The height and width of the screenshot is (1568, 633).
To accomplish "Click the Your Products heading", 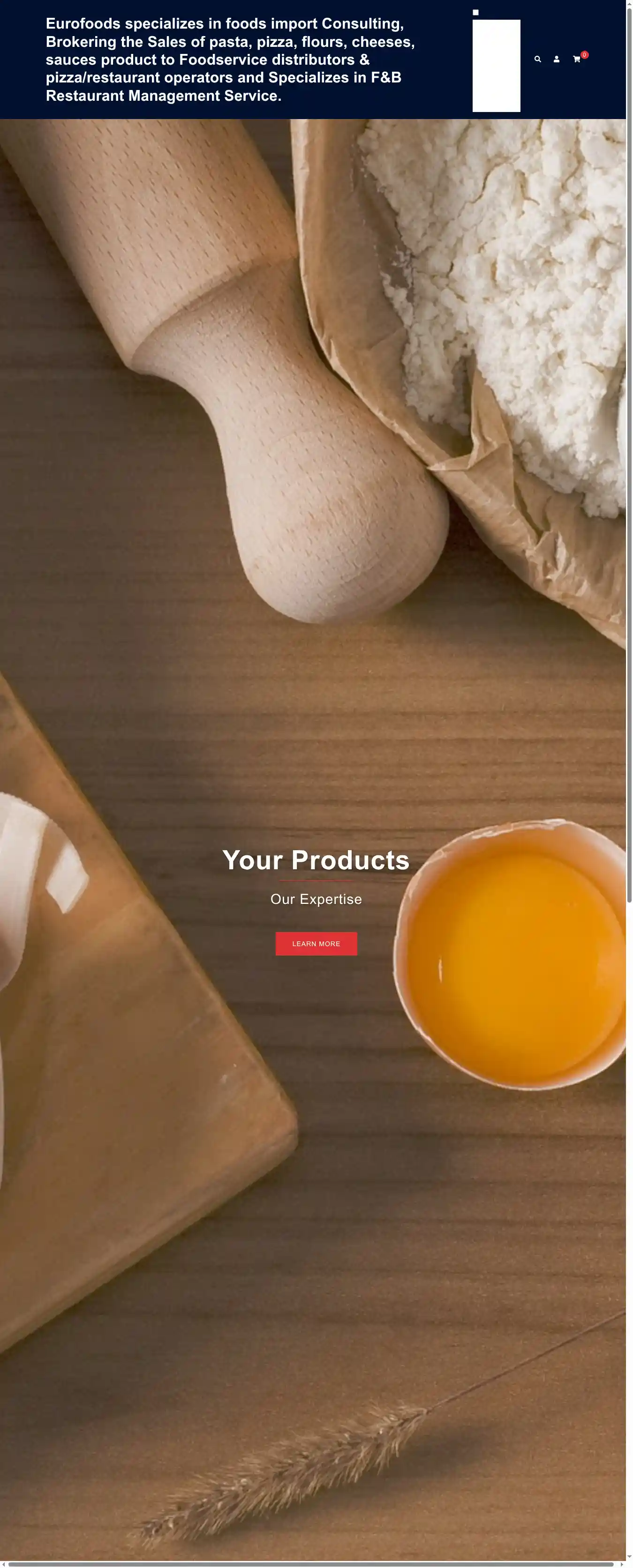I will pos(316,860).
